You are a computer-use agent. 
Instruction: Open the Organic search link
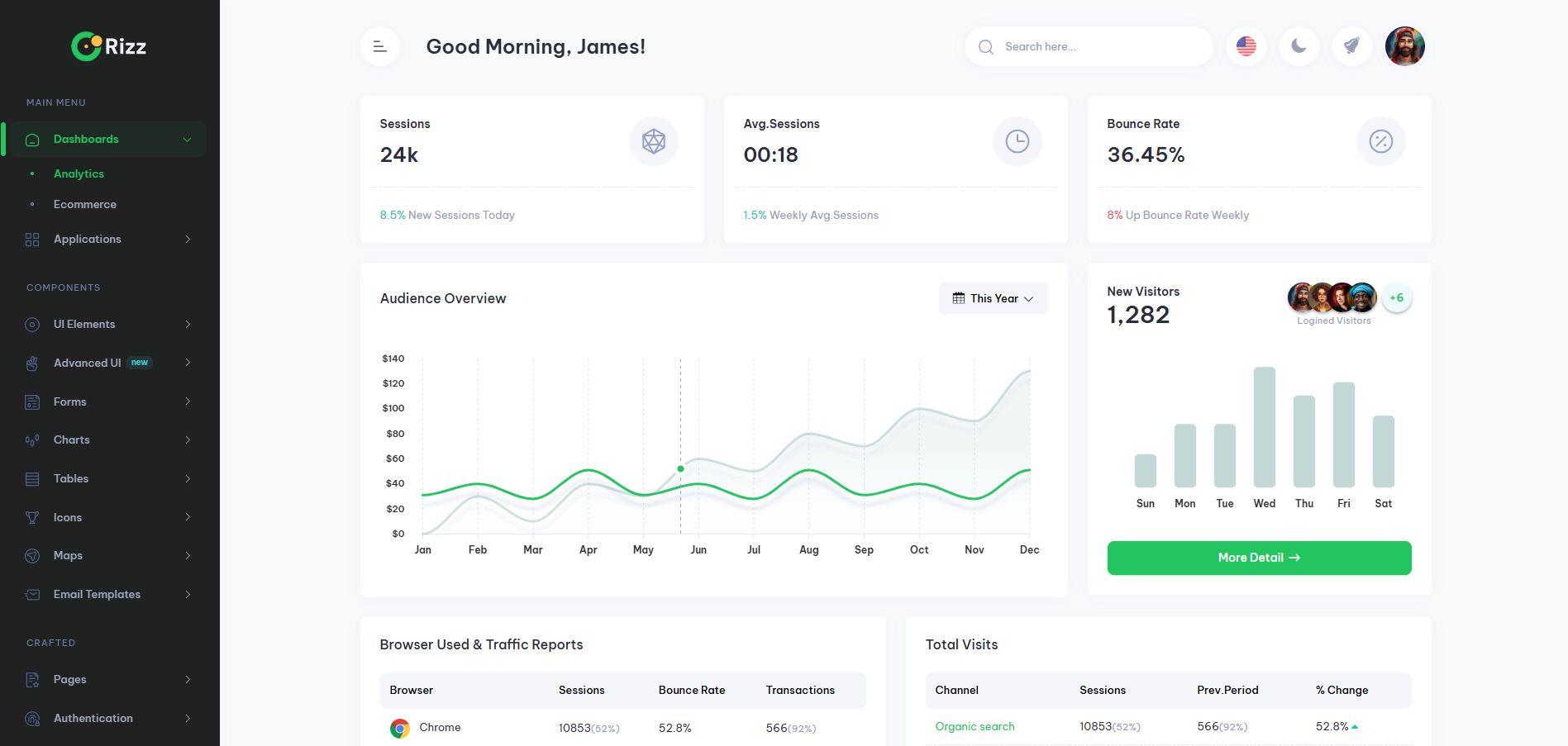click(x=975, y=726)
